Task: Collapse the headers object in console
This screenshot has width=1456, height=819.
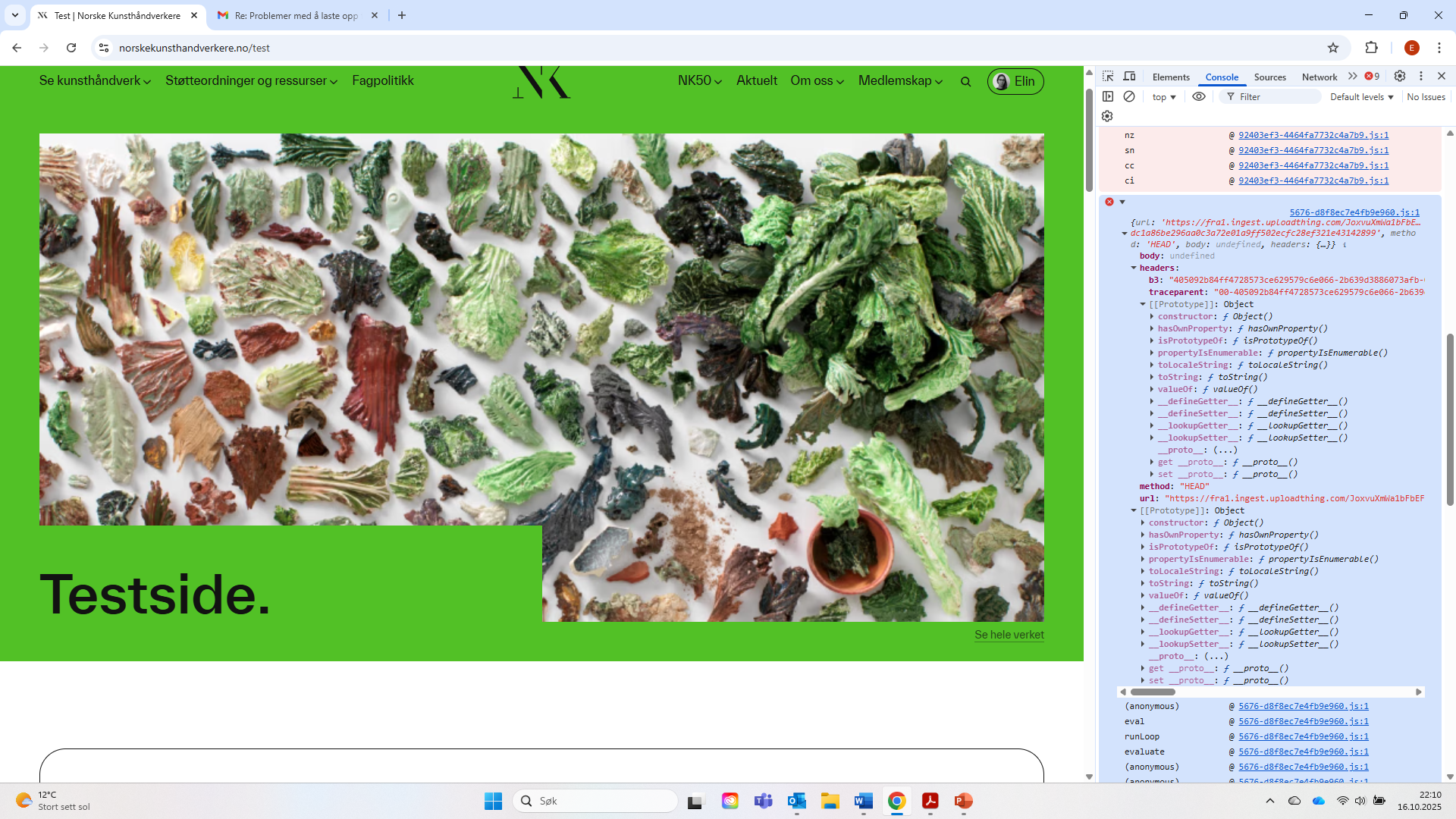Action: 1134,268
